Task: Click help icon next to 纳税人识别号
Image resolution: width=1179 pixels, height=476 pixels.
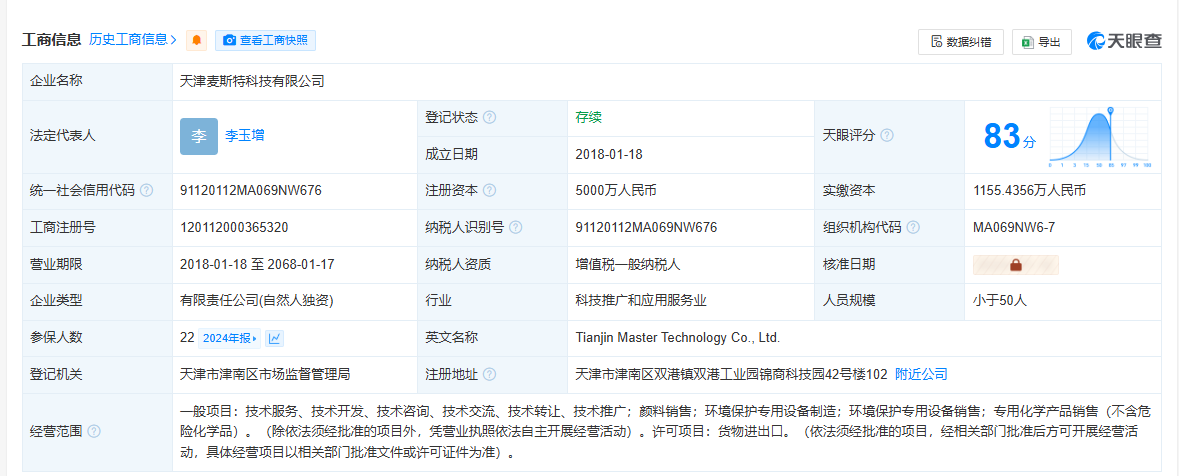Action: (516, 227)
